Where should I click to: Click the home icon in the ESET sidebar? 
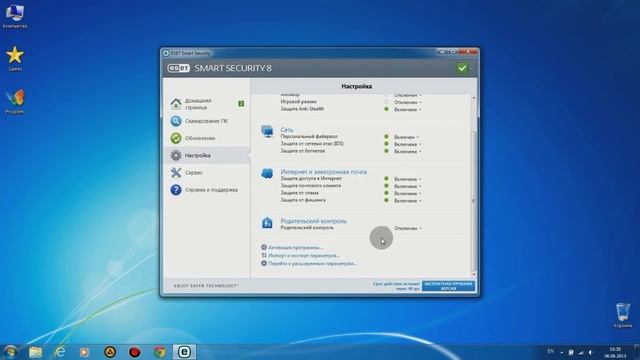coord(176,104)
